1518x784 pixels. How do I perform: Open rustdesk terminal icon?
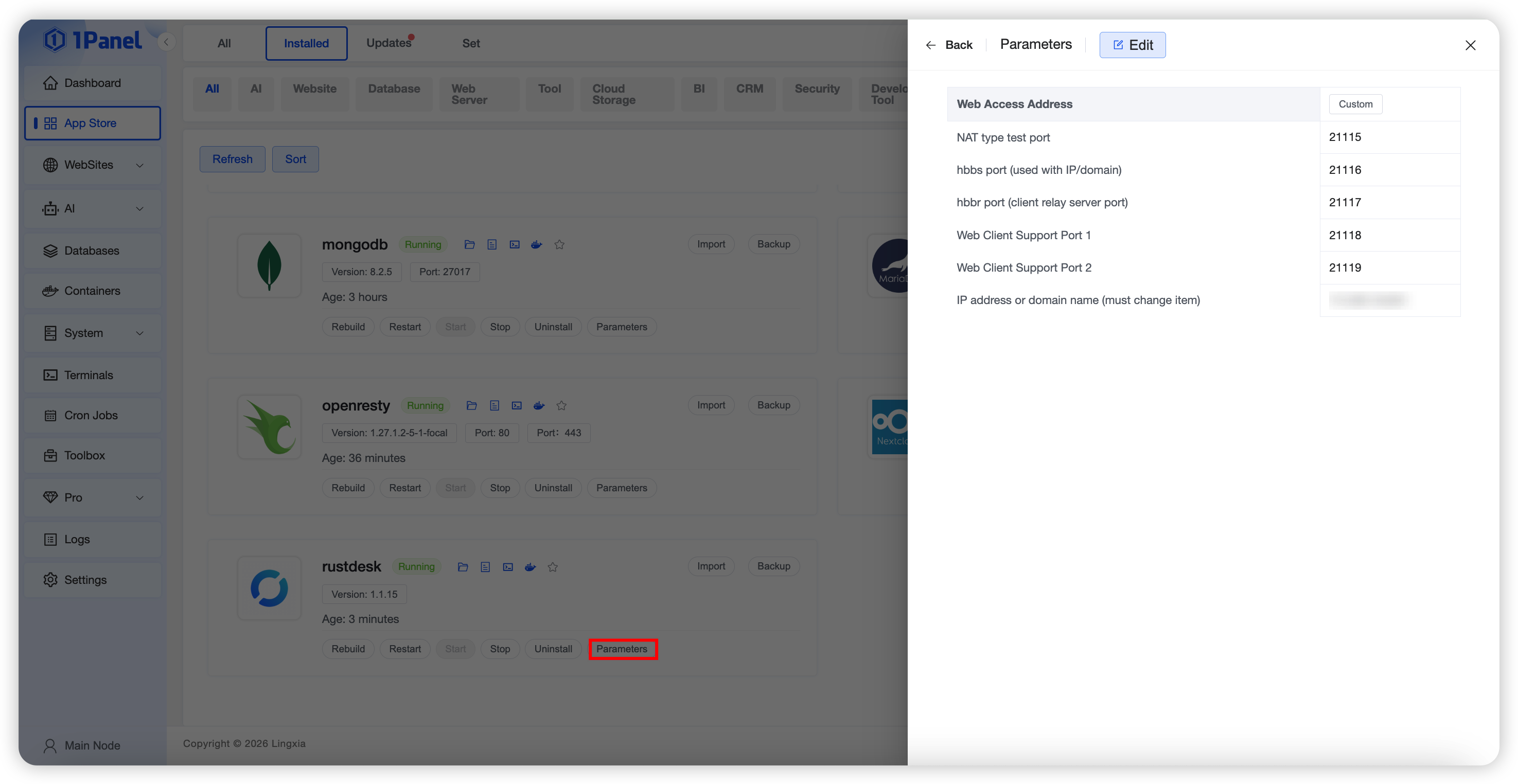507,566
